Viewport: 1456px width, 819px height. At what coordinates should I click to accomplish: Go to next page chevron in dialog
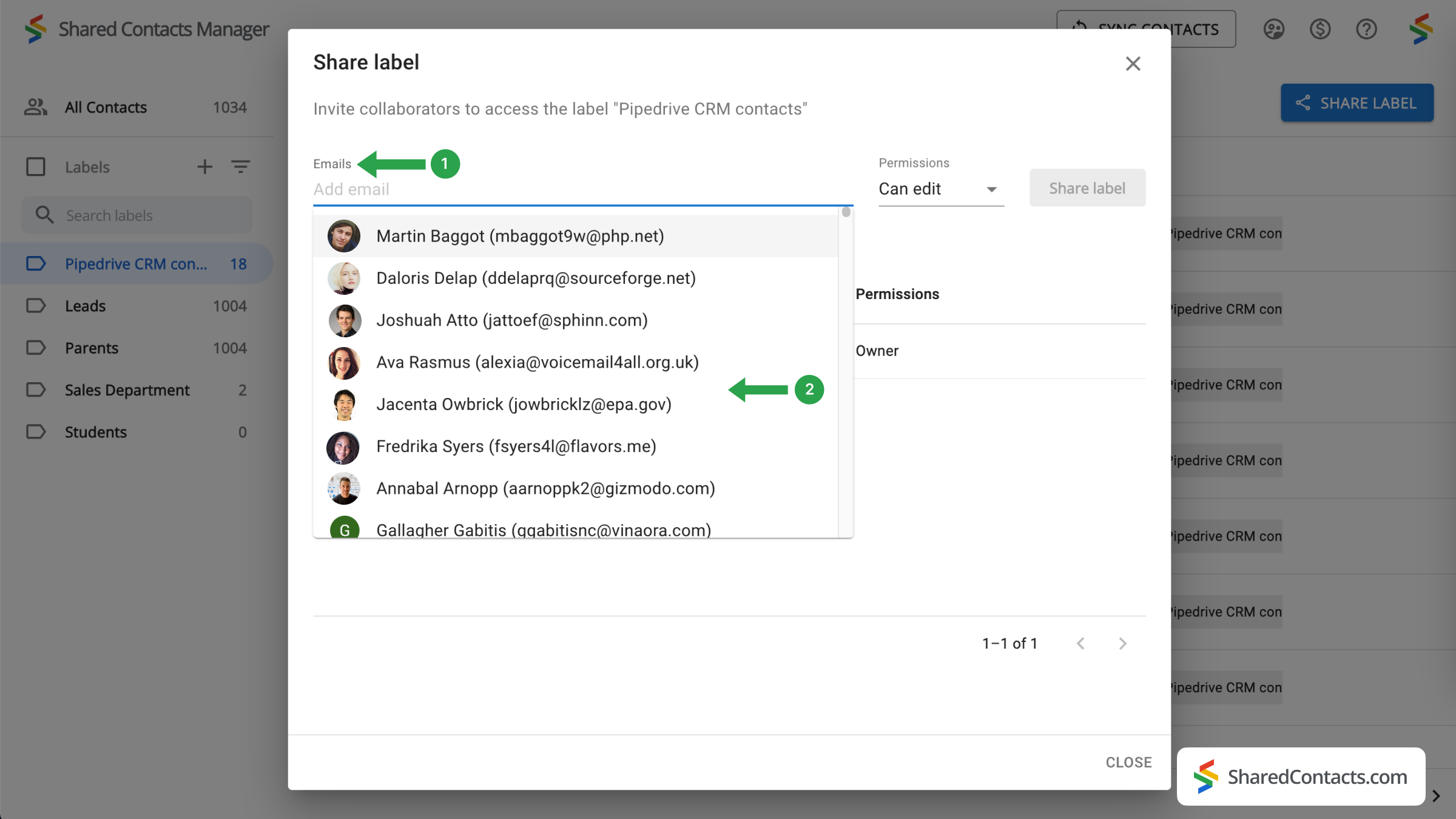(x=1122, y=644)
